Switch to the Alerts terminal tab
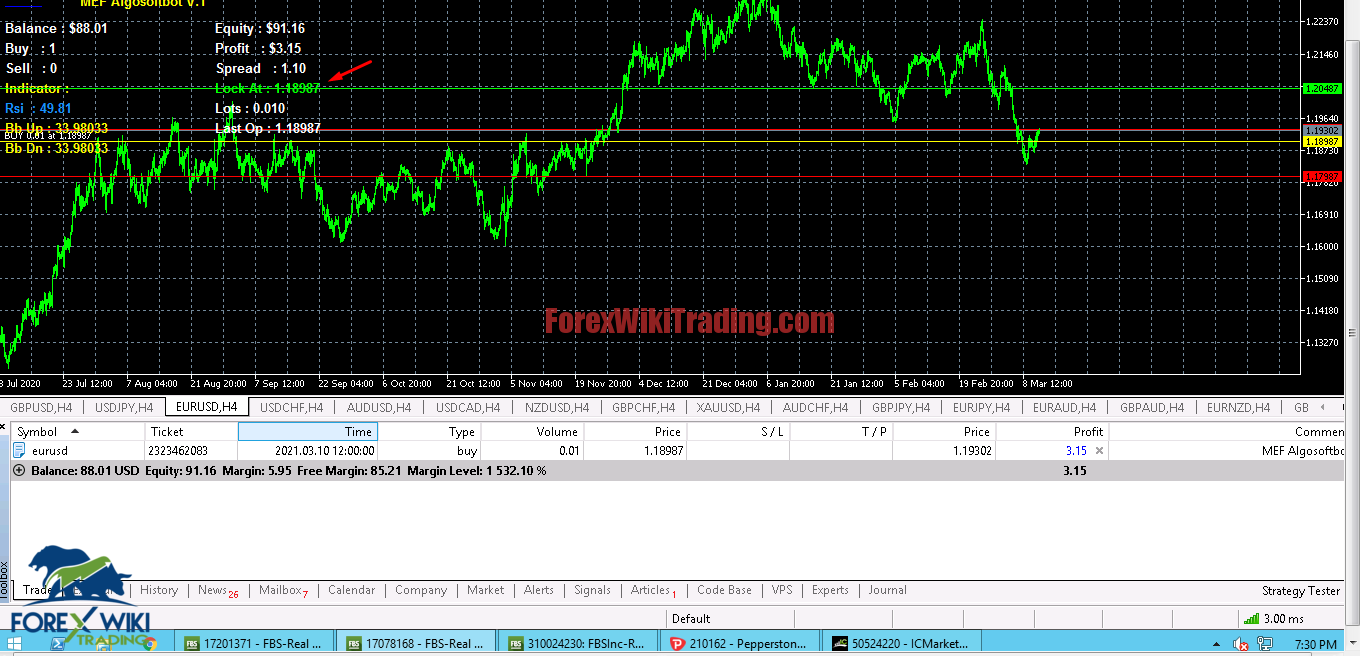This screenshot has height=656, width=1360. tap(539, 590)
